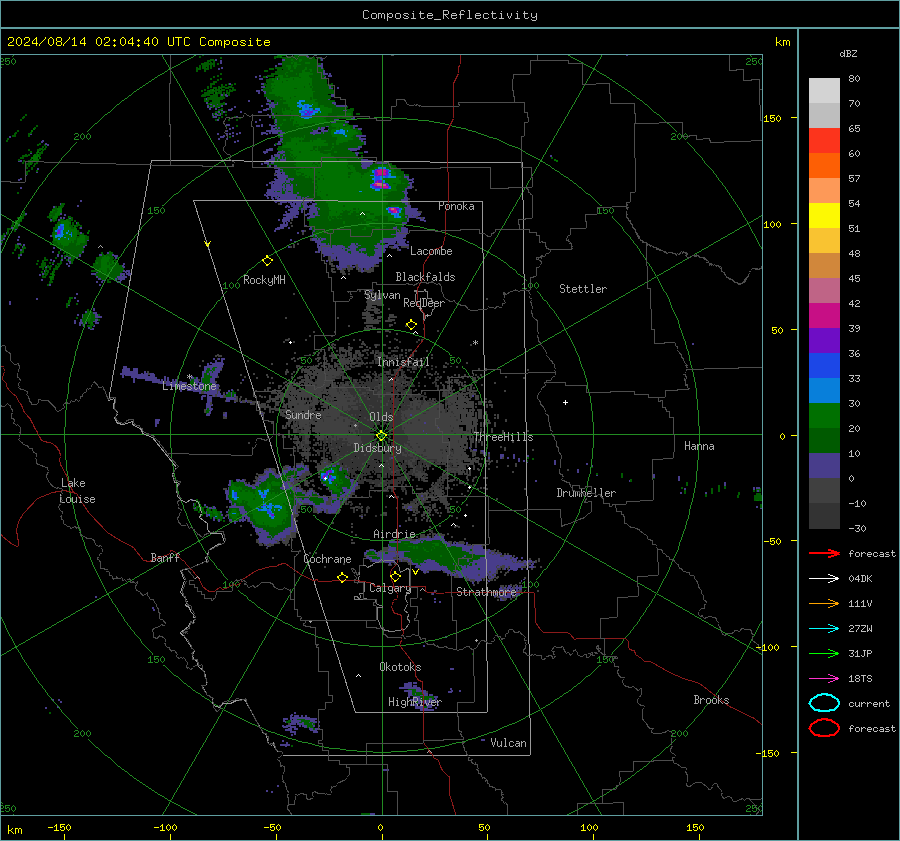Click the Stettler town label
This screenshot has width=900, height=841.
click(x=583, y=289)
